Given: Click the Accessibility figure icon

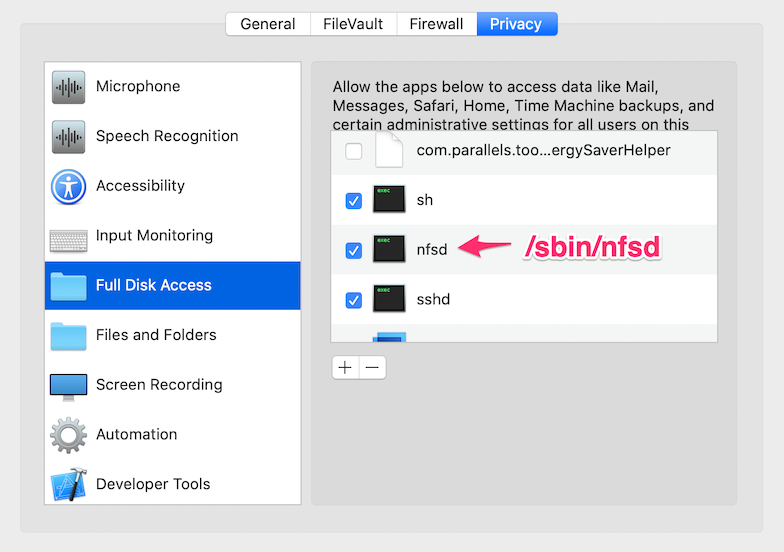Looking at the screenshot, I should click(69, 186).
